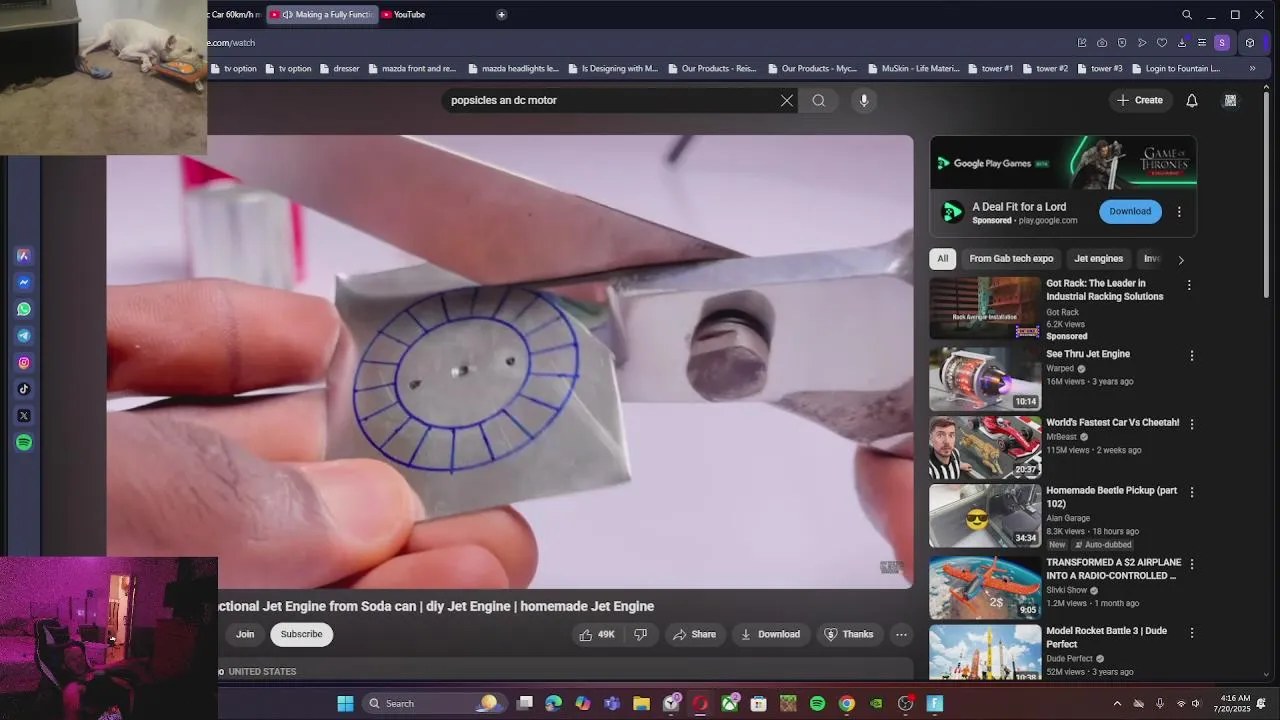1280x720 pixels.
Task: Click the search magnifier icon on YouTube
Action: (819, 100)
